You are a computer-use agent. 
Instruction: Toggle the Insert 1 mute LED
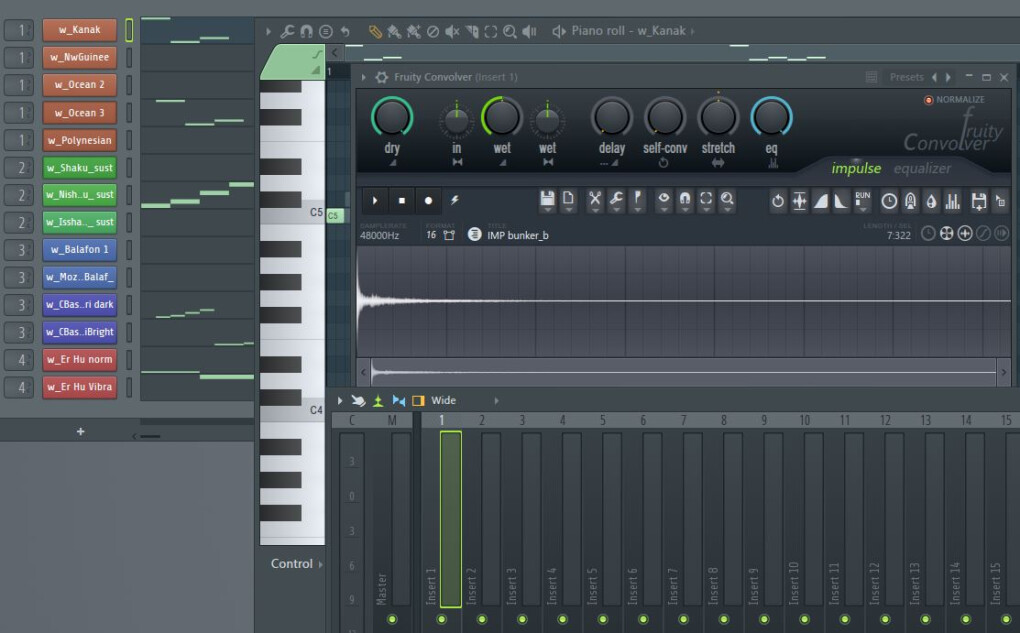[x=441, y=619]
